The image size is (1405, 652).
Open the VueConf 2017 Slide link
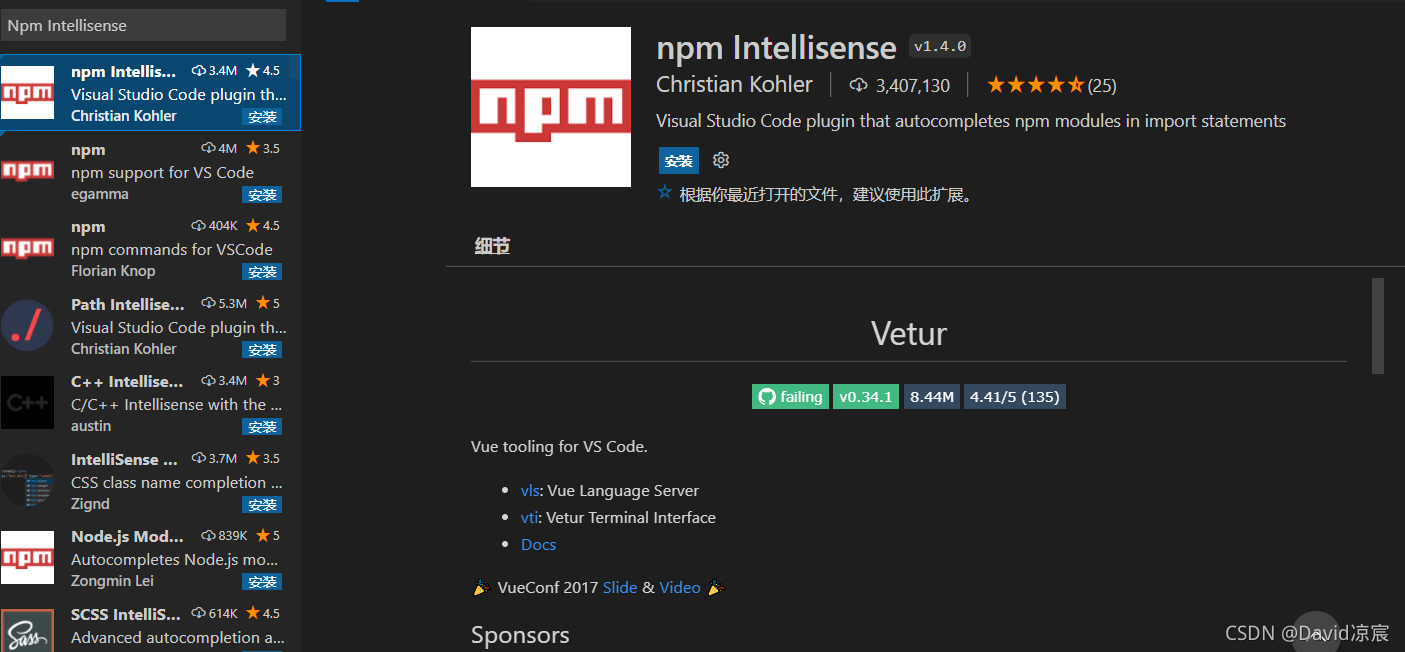(620, 588)
